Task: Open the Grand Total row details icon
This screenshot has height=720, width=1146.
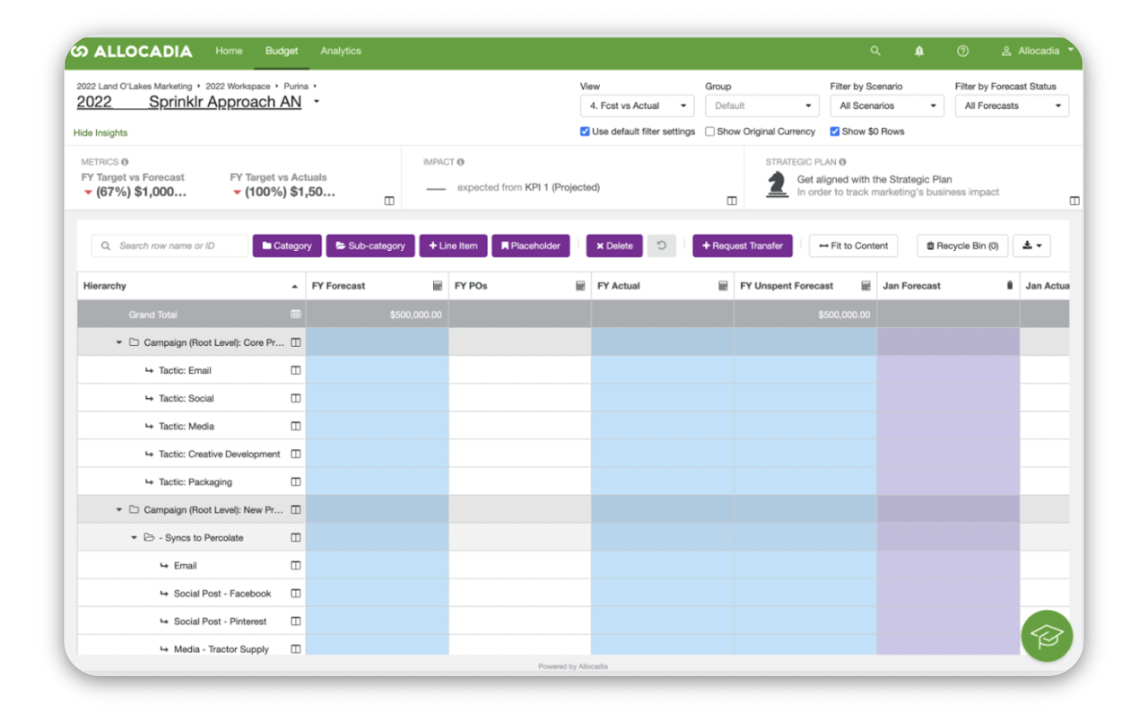Action: pyautogui.click(x=295, y=314)
